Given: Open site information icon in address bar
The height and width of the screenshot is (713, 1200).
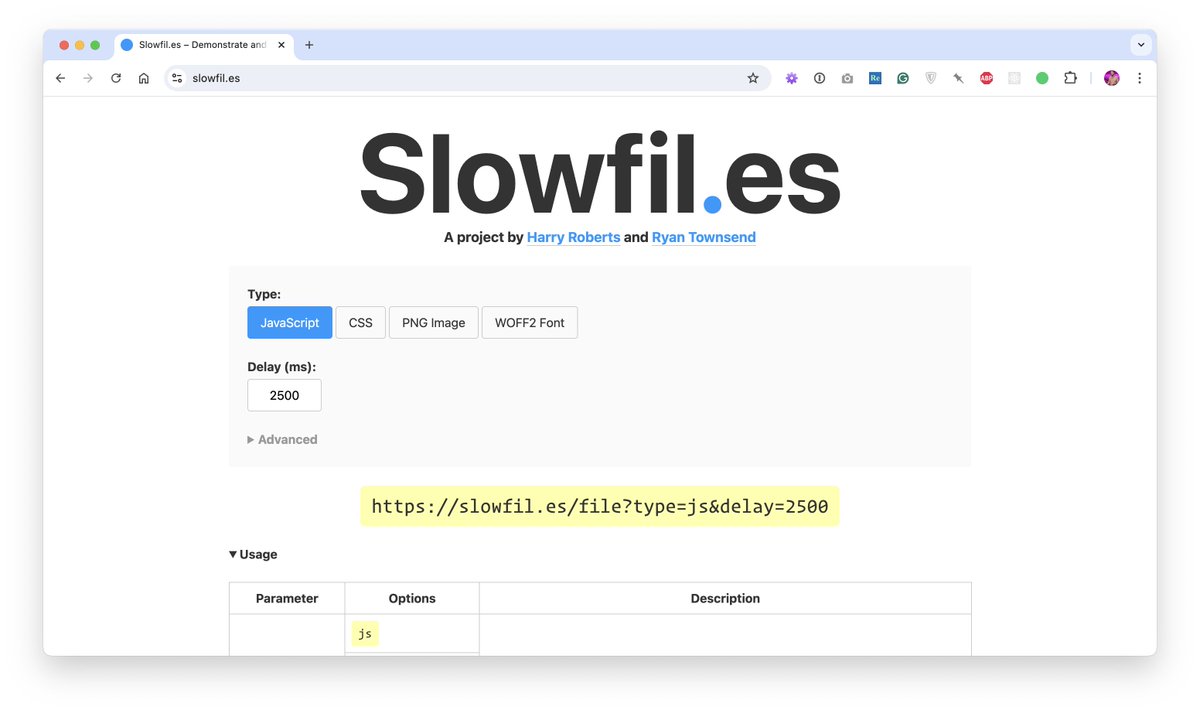Looking at the screenshot, I should (x=177, y=78).
